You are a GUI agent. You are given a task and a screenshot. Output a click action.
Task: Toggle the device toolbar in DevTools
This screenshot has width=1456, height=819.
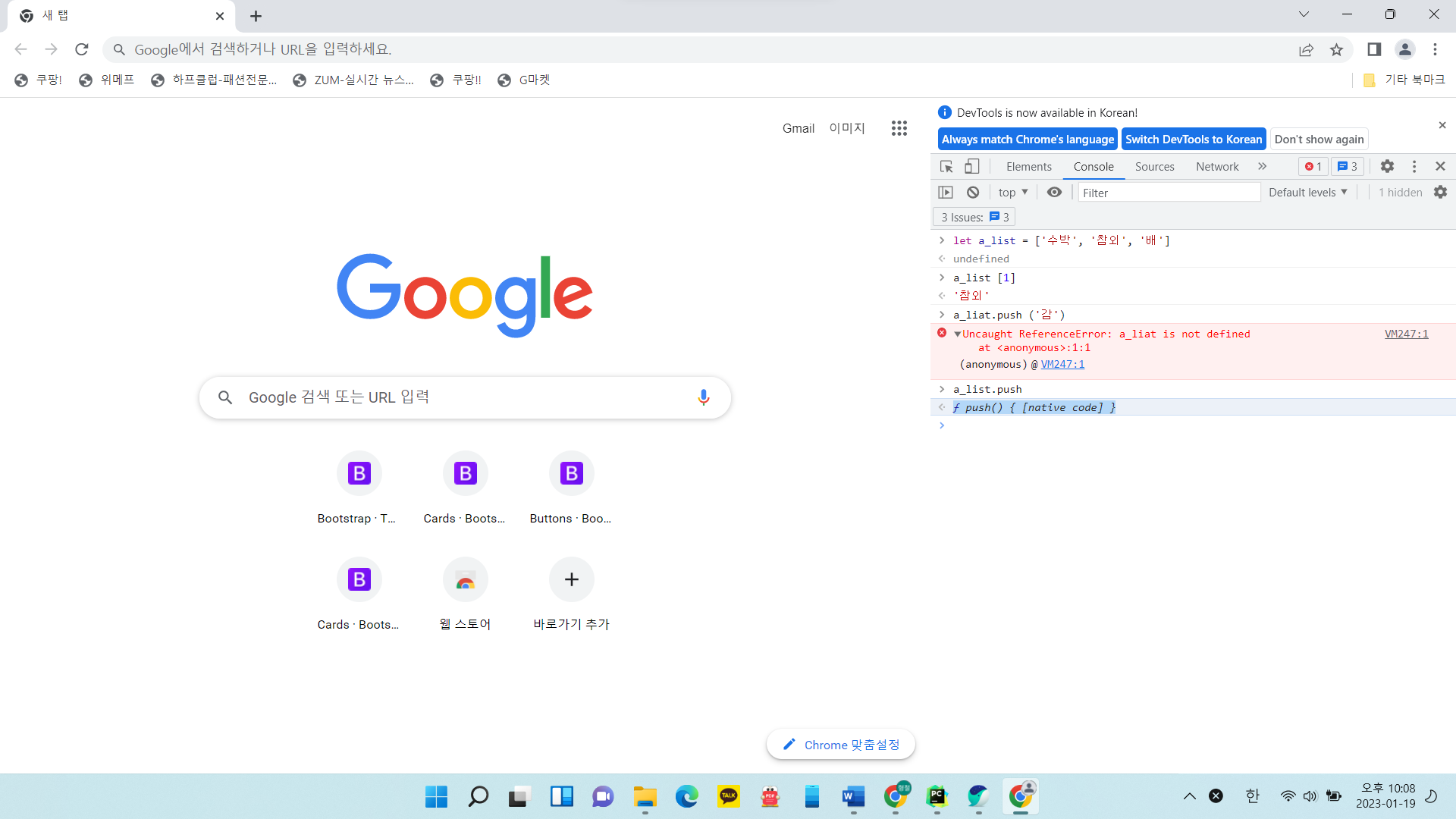(x=971, y=166)
